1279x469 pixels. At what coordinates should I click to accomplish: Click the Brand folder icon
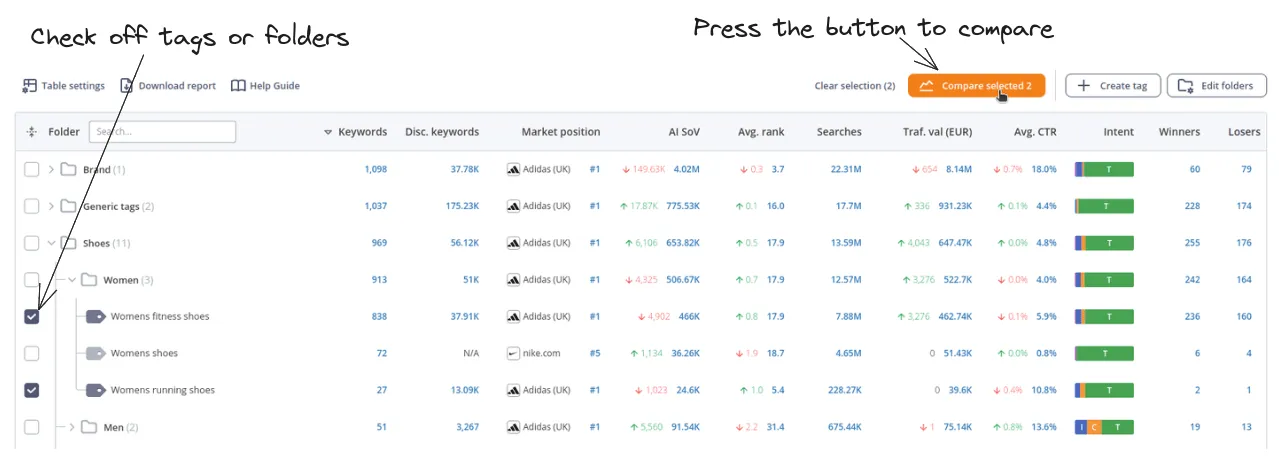click(x=68, y=170)
